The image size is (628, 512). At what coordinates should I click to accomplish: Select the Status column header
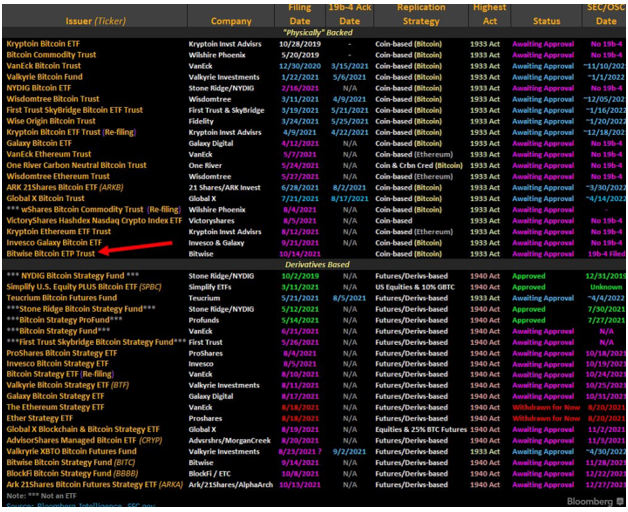click(x=546, y=21)
